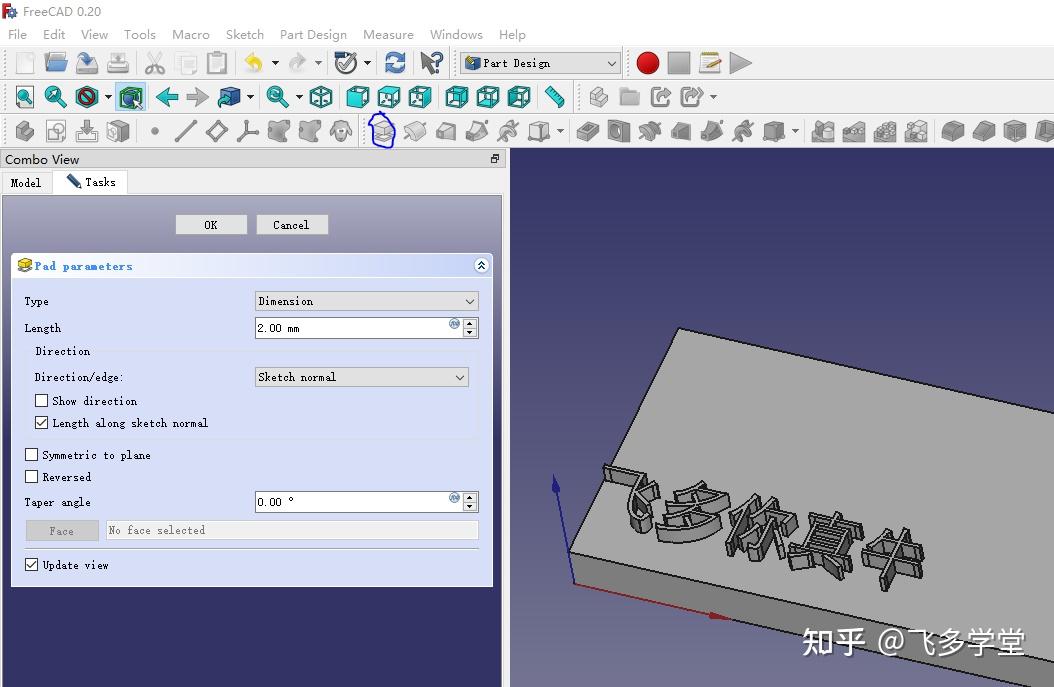Image resolution: width=1054 pixels, height=687 pixels.
Task: Click the Fit Selection zoom icon
Action: click(x=56, y=97)
